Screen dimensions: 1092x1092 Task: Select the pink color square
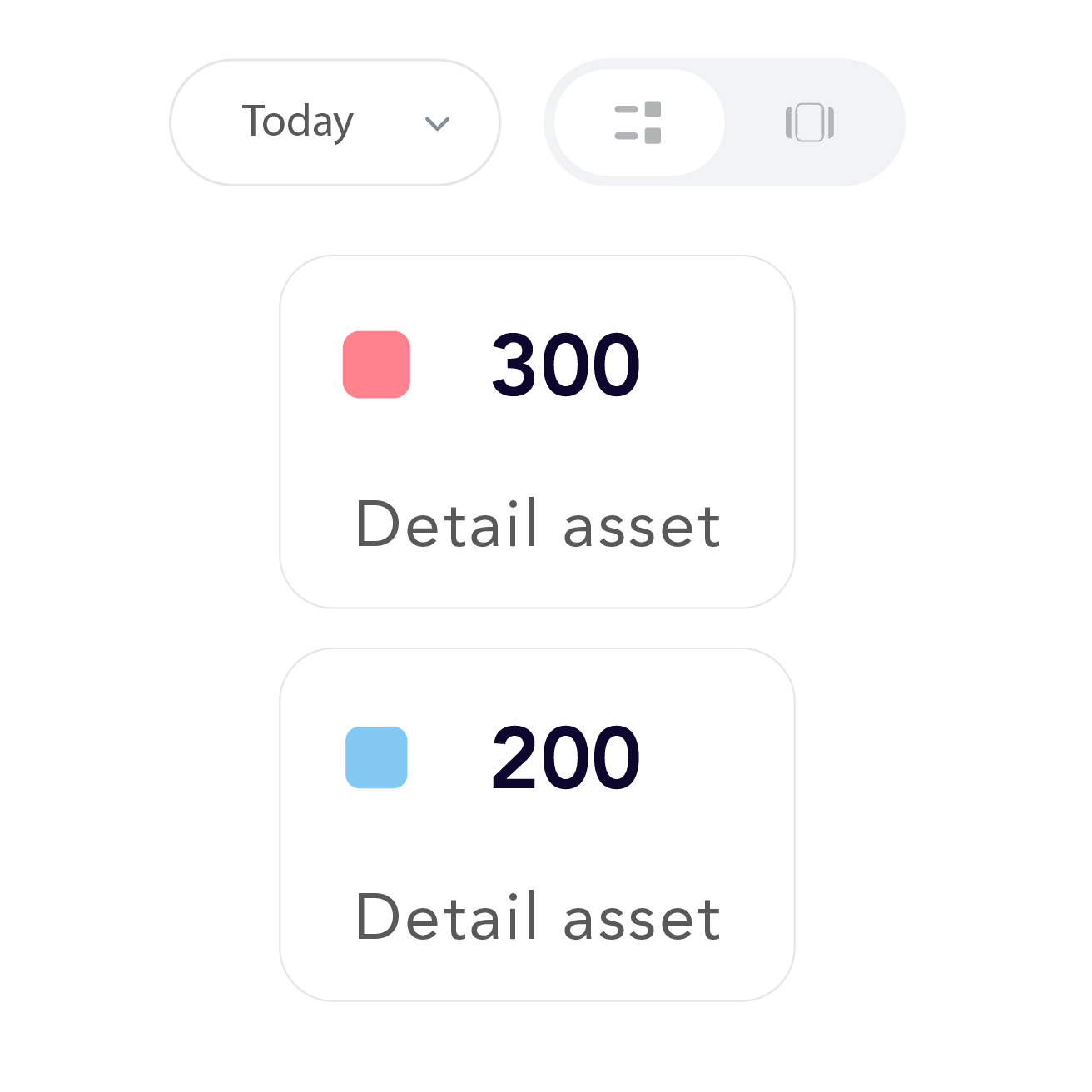(376, 365)
